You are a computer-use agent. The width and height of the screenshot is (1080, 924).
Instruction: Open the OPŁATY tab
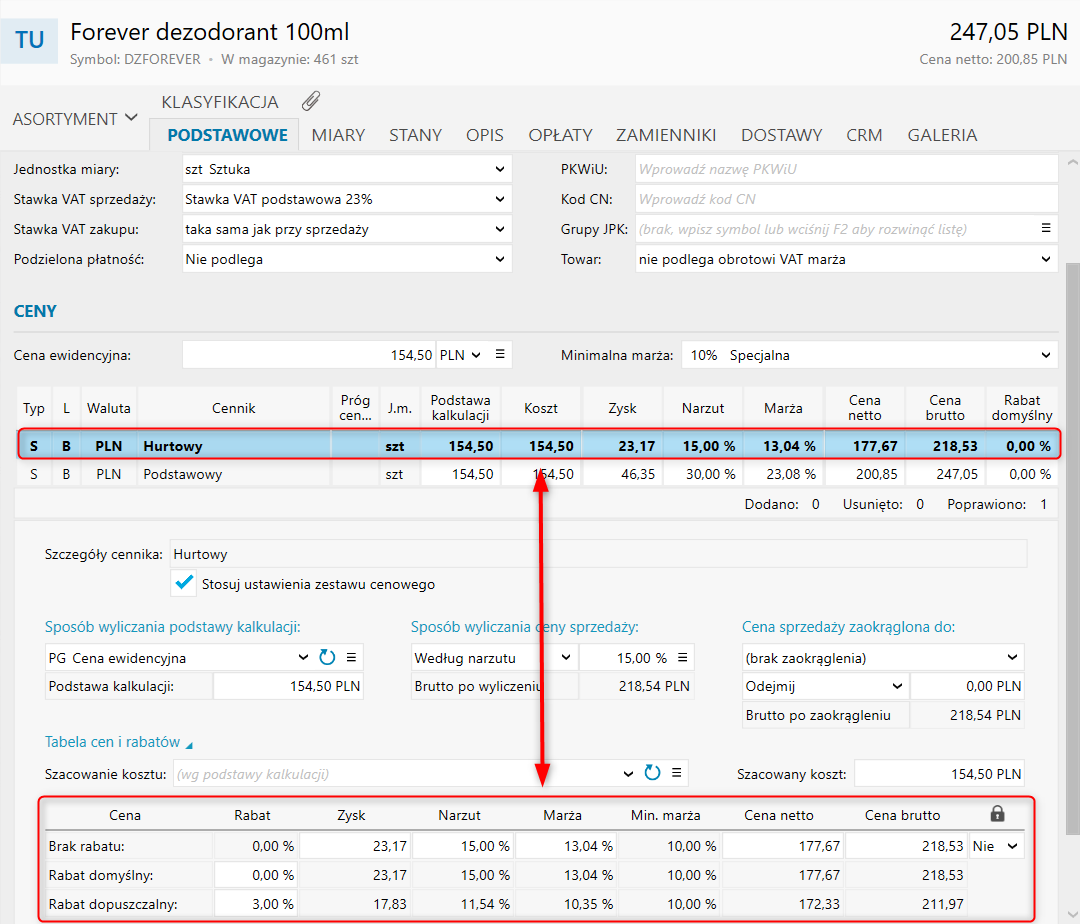click(x=561, y=135)
